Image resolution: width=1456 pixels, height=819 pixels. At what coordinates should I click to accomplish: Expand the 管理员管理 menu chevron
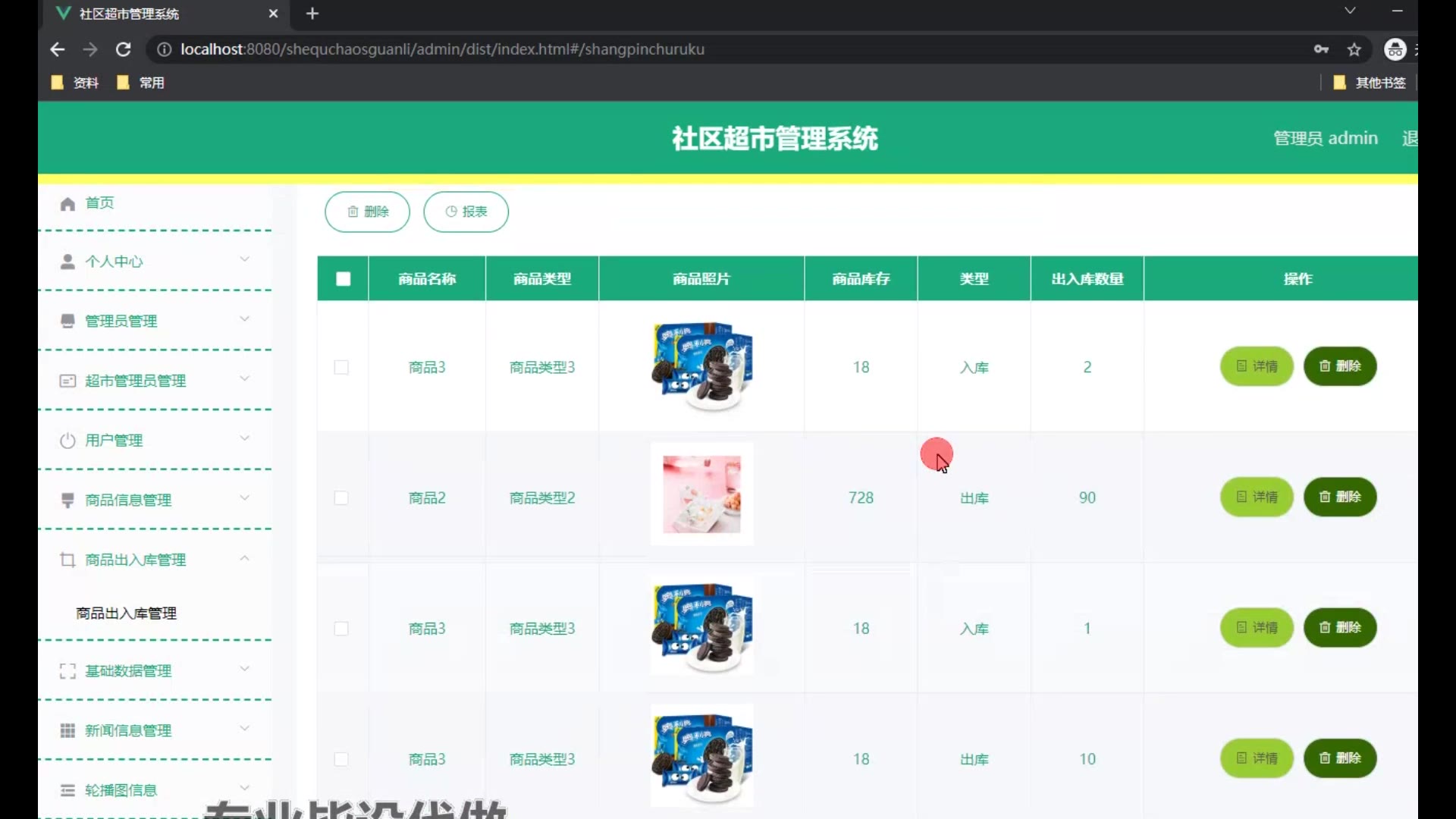[244, 319]
